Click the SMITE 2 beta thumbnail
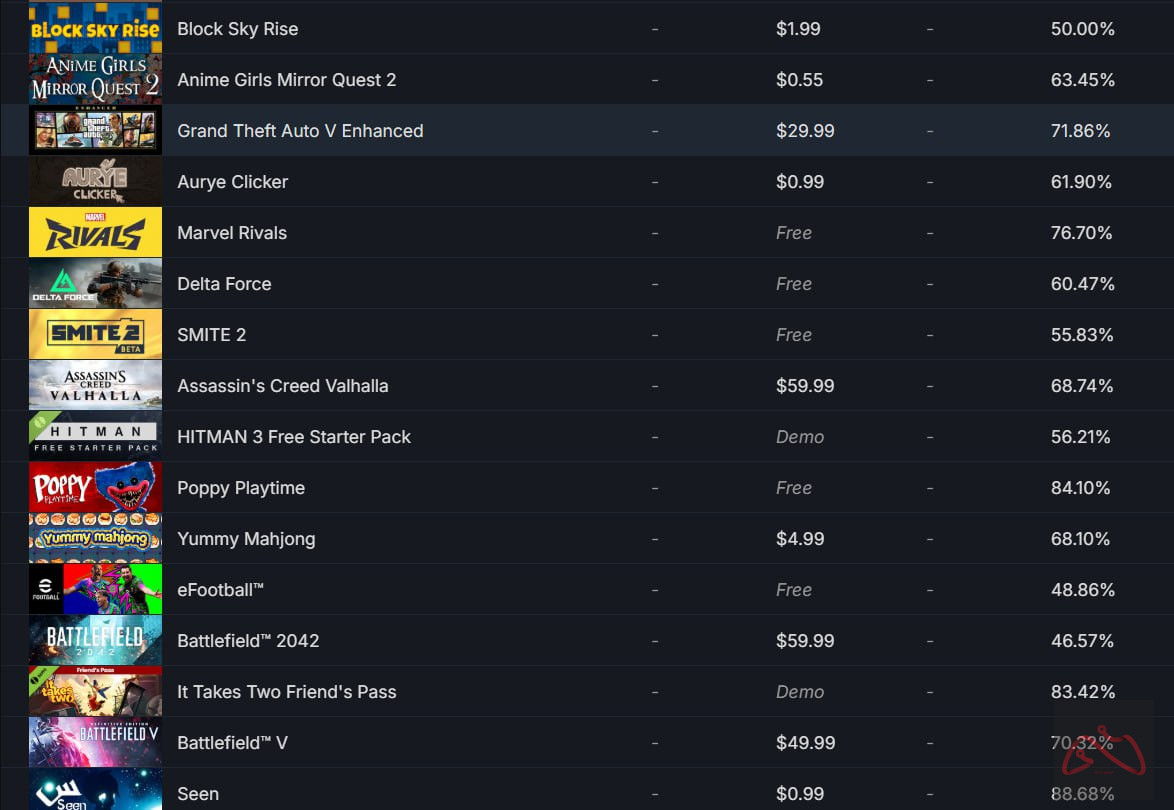Image resolution: width=1174 pixels, height=810 pixels. (95, 334)
